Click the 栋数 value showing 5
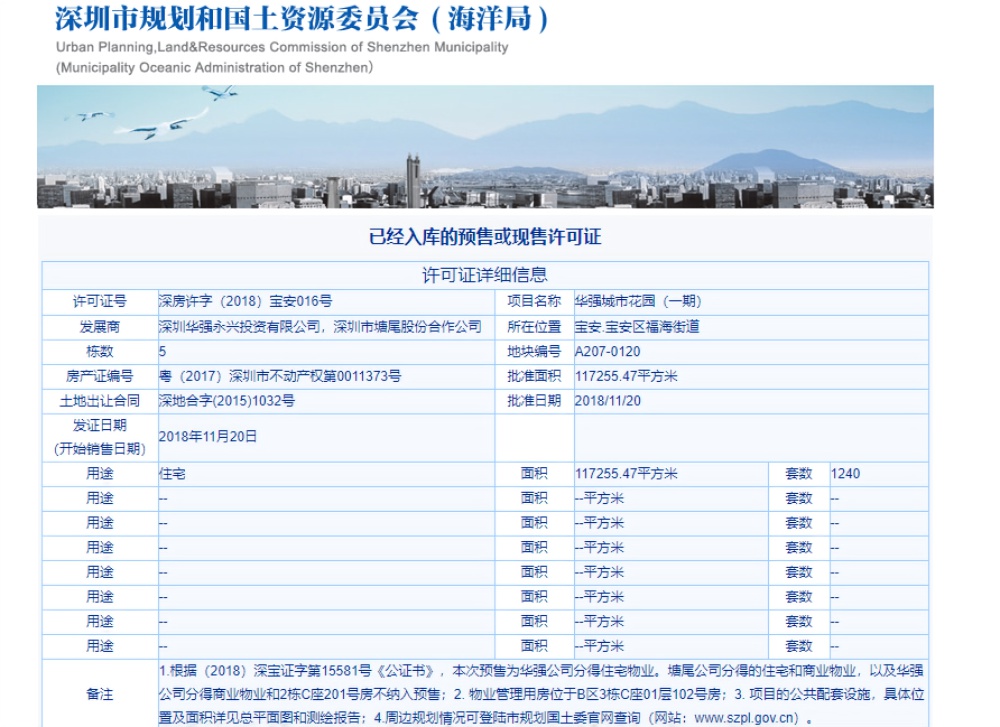Viewport: 1000px width, 727px height. [157, 351]
